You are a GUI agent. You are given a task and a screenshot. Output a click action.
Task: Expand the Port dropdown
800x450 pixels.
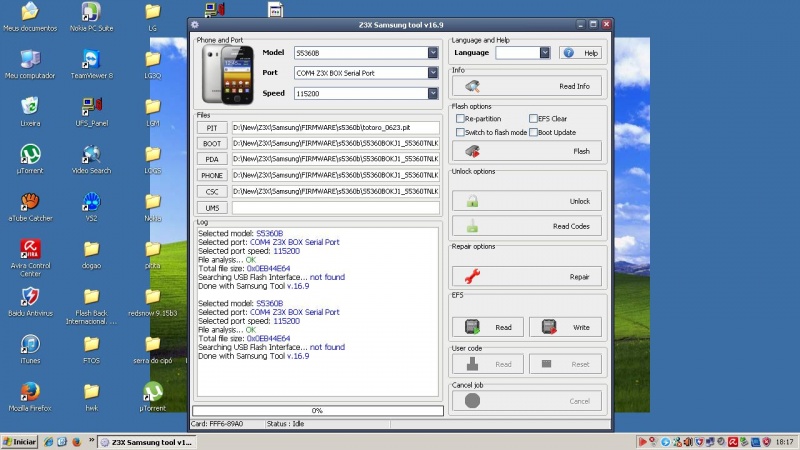tap(433, 73)
